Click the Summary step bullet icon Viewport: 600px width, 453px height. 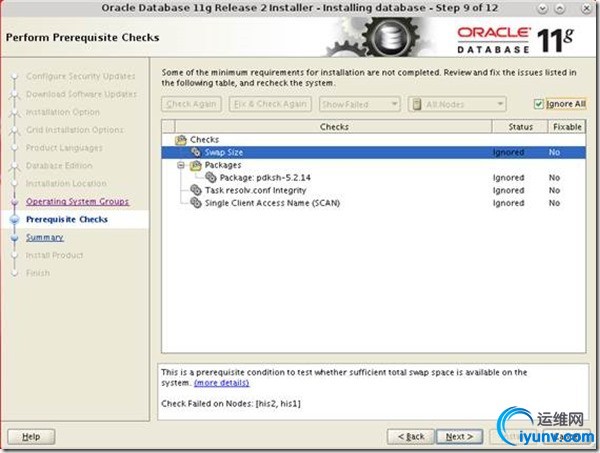tap(15, 238)
